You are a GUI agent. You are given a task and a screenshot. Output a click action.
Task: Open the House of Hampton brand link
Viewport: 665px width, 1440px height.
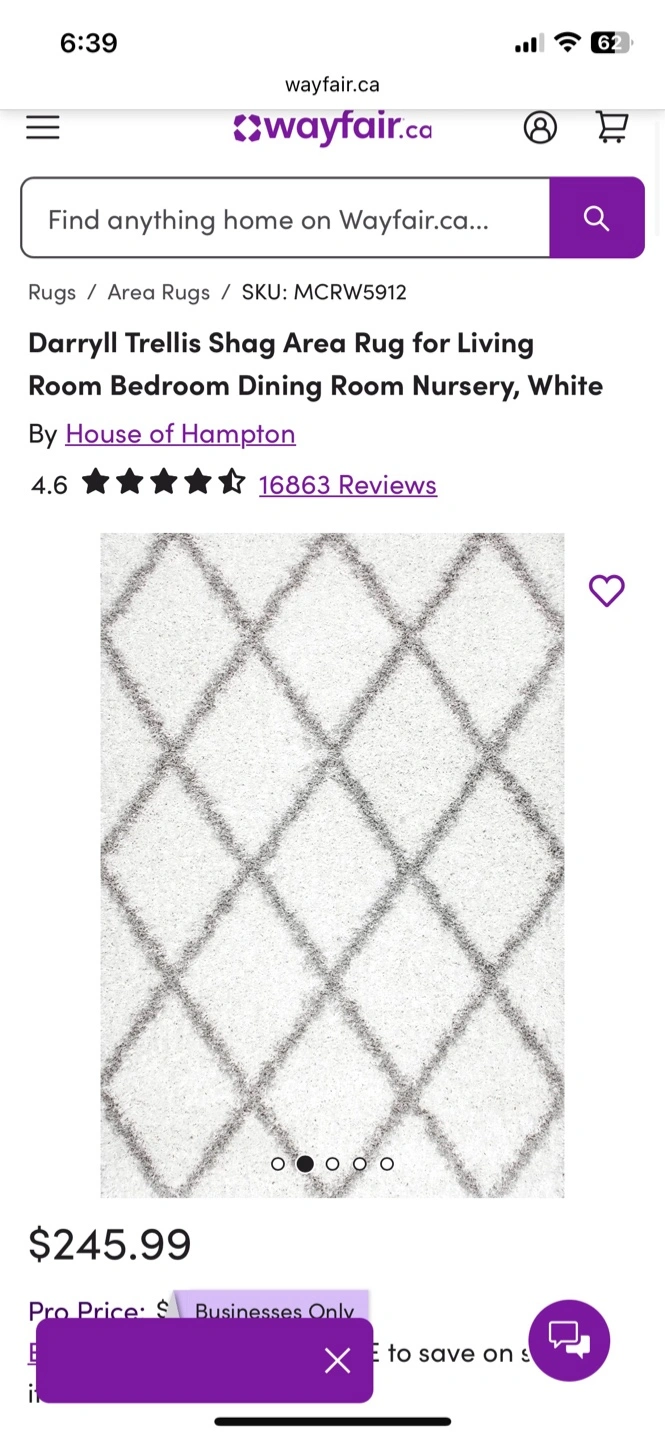pos(180,433)
